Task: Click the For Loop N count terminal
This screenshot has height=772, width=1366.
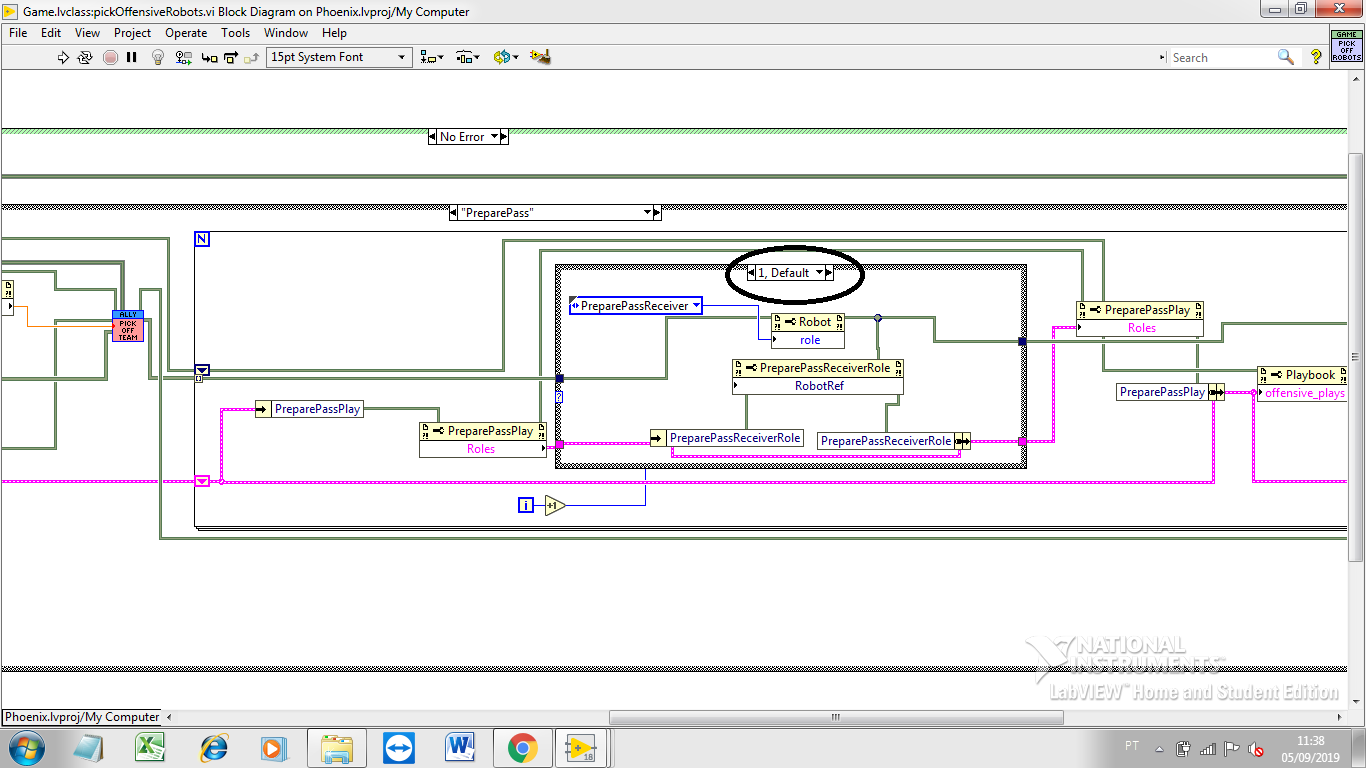Action: pos(202,240)
